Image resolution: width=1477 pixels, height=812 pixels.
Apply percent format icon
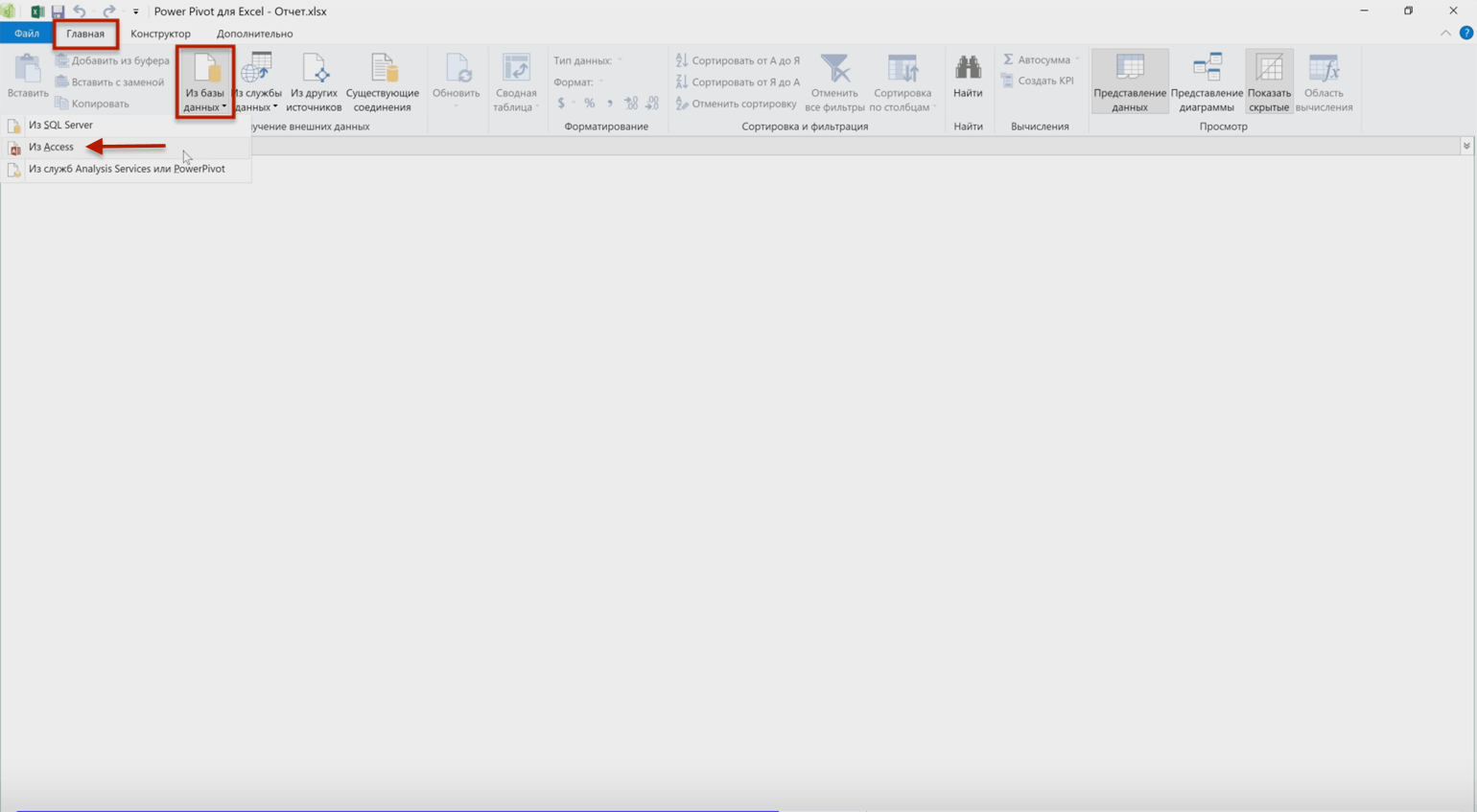589,104
